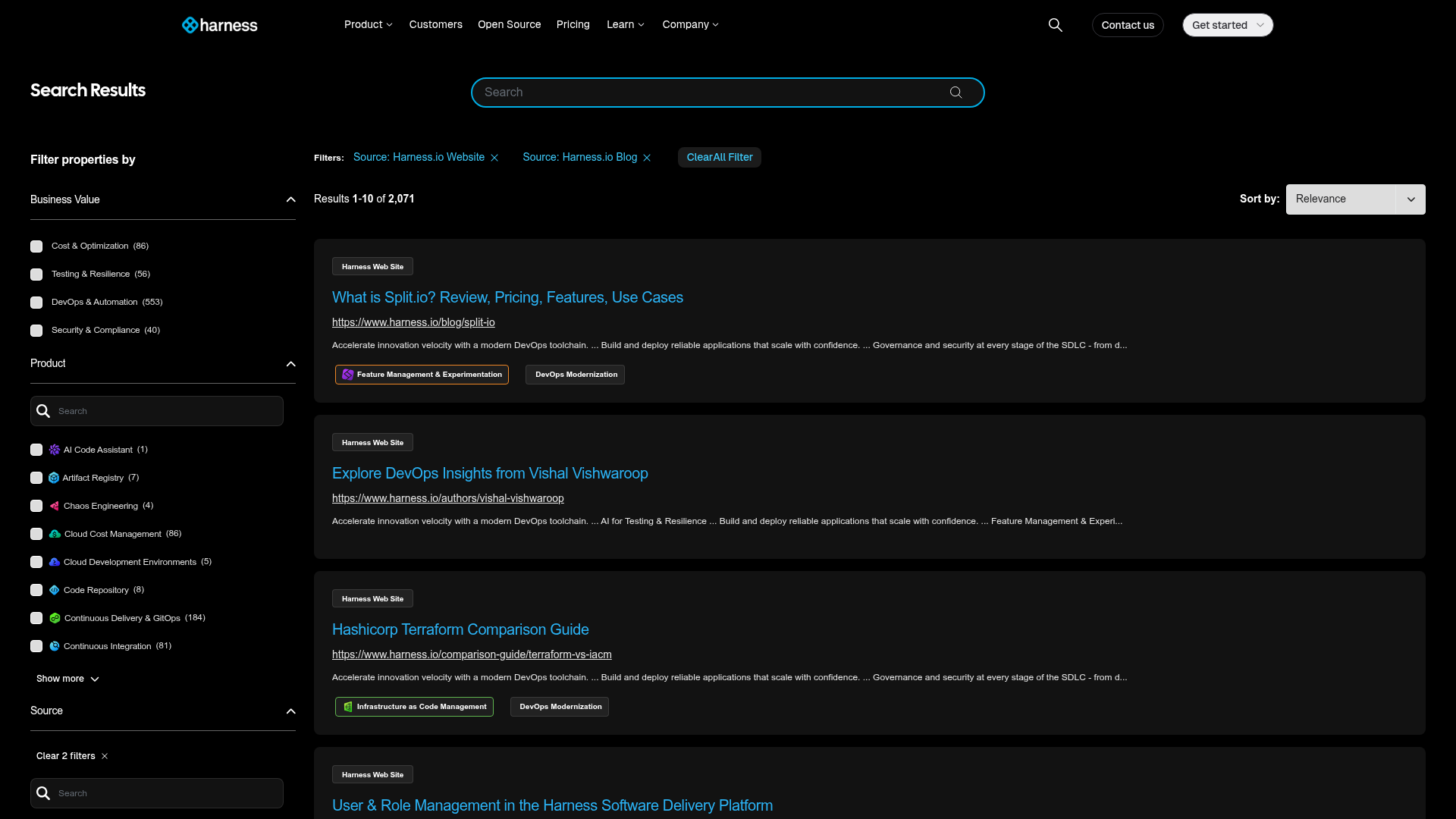The width and height of the screenshot is (1456, 819).
Task: Click the Continuous Integration product icon
Action: 55,646
